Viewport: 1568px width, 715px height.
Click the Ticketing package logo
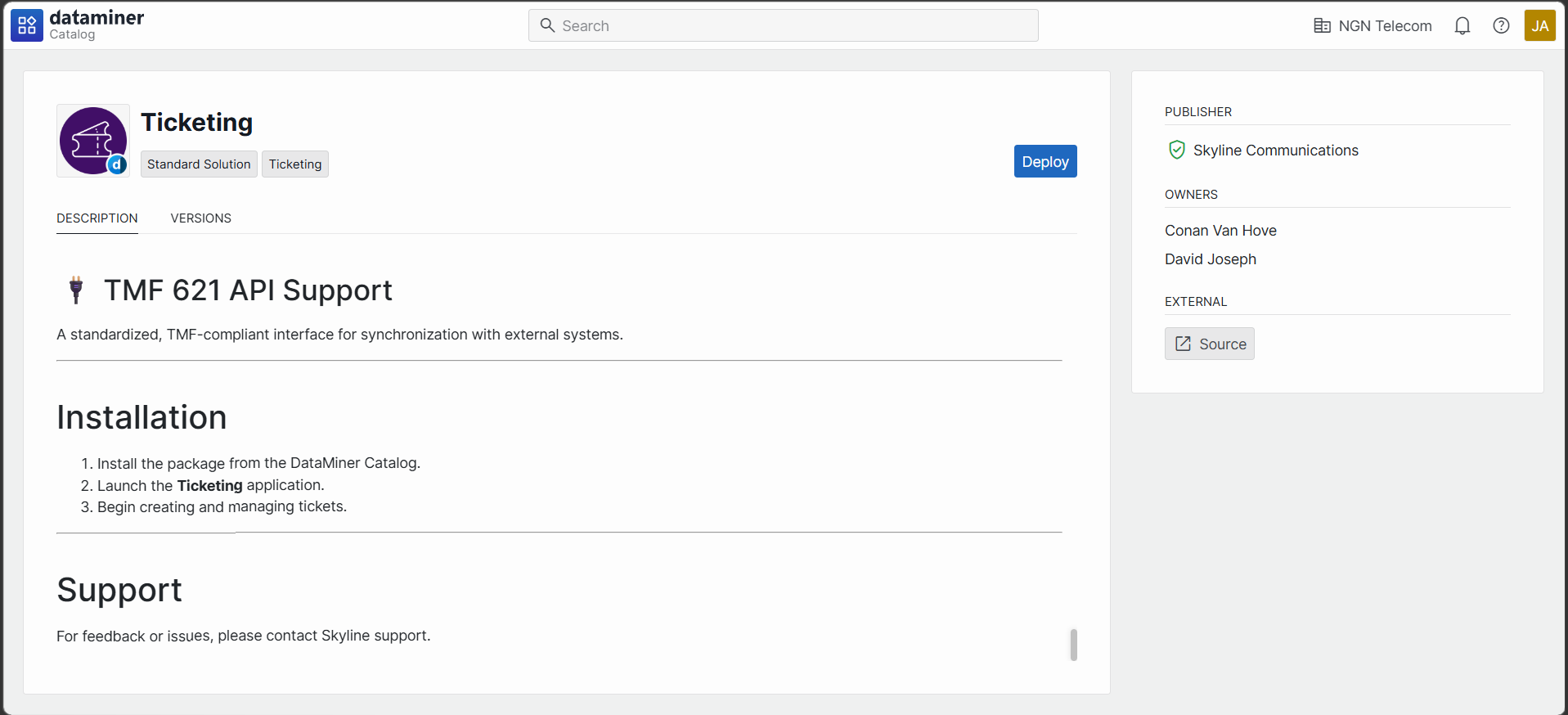point(93,141)
